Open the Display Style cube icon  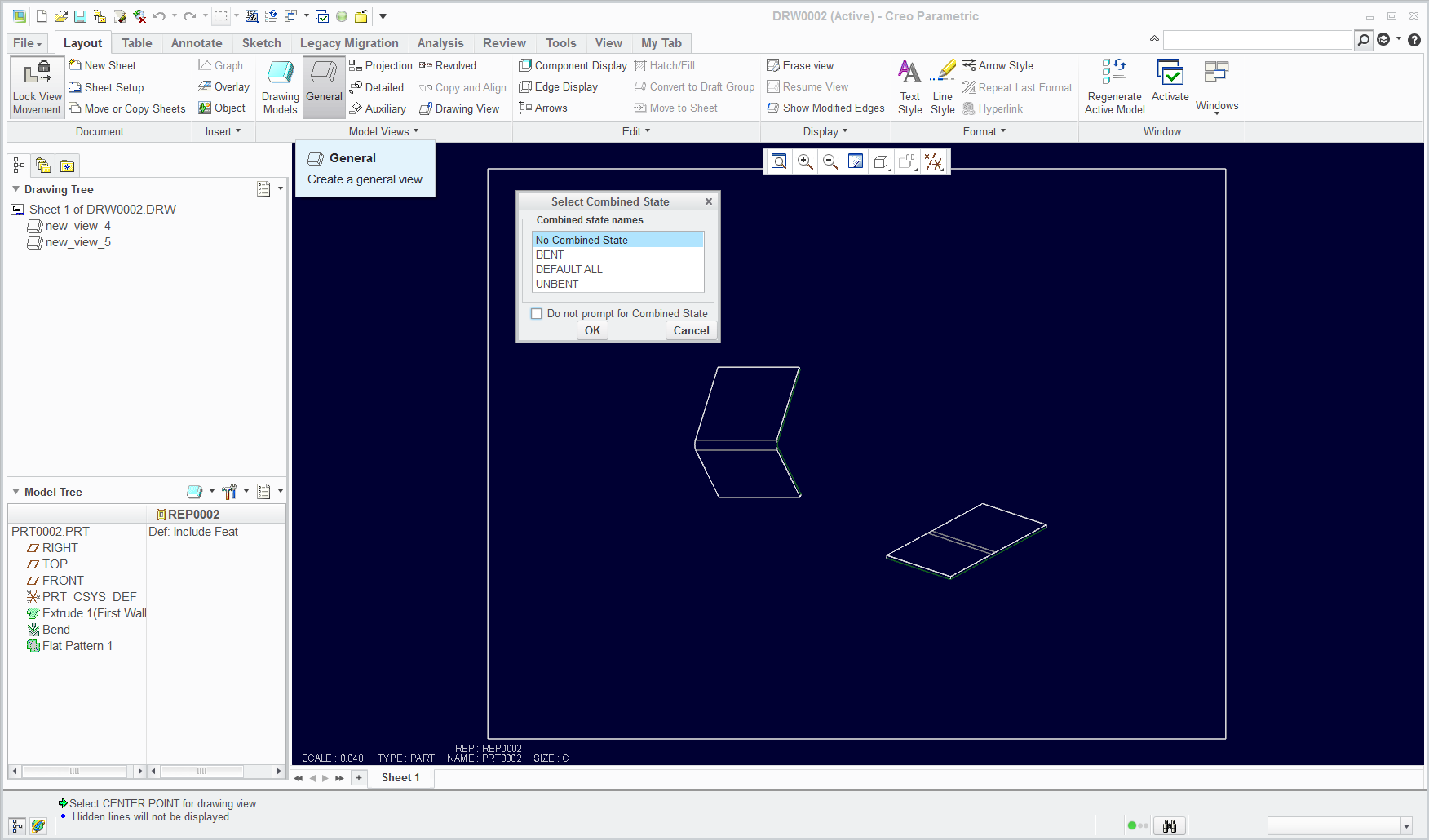coord(881,161)
